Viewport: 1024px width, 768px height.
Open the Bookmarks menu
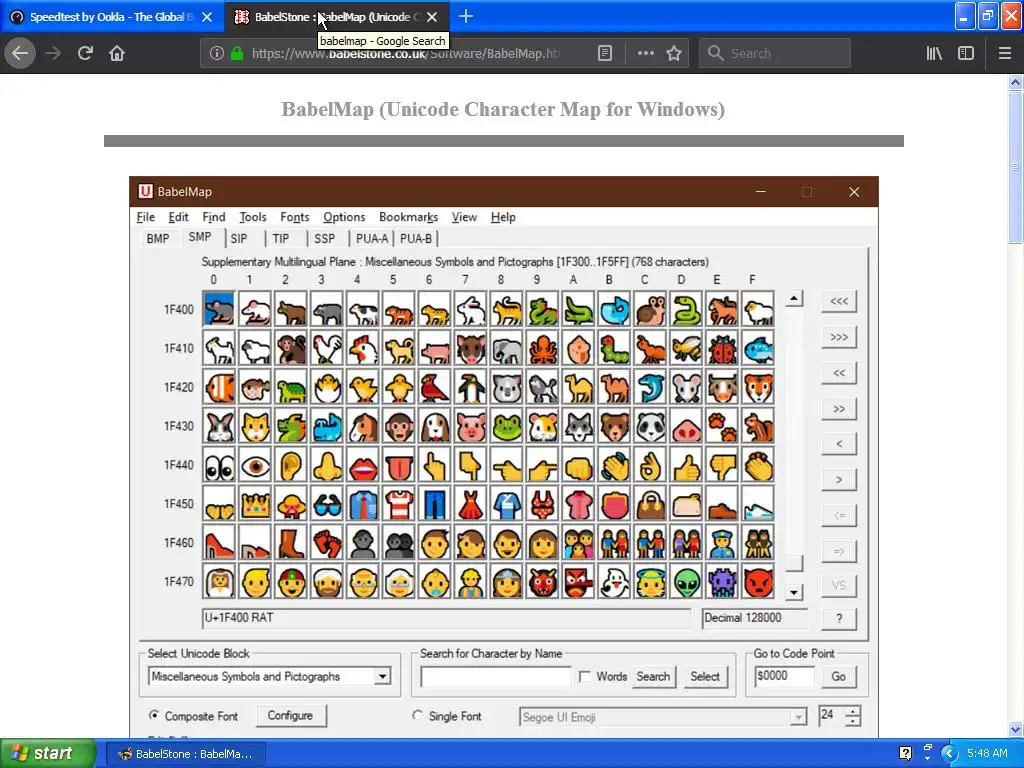[x=408, y=217]
